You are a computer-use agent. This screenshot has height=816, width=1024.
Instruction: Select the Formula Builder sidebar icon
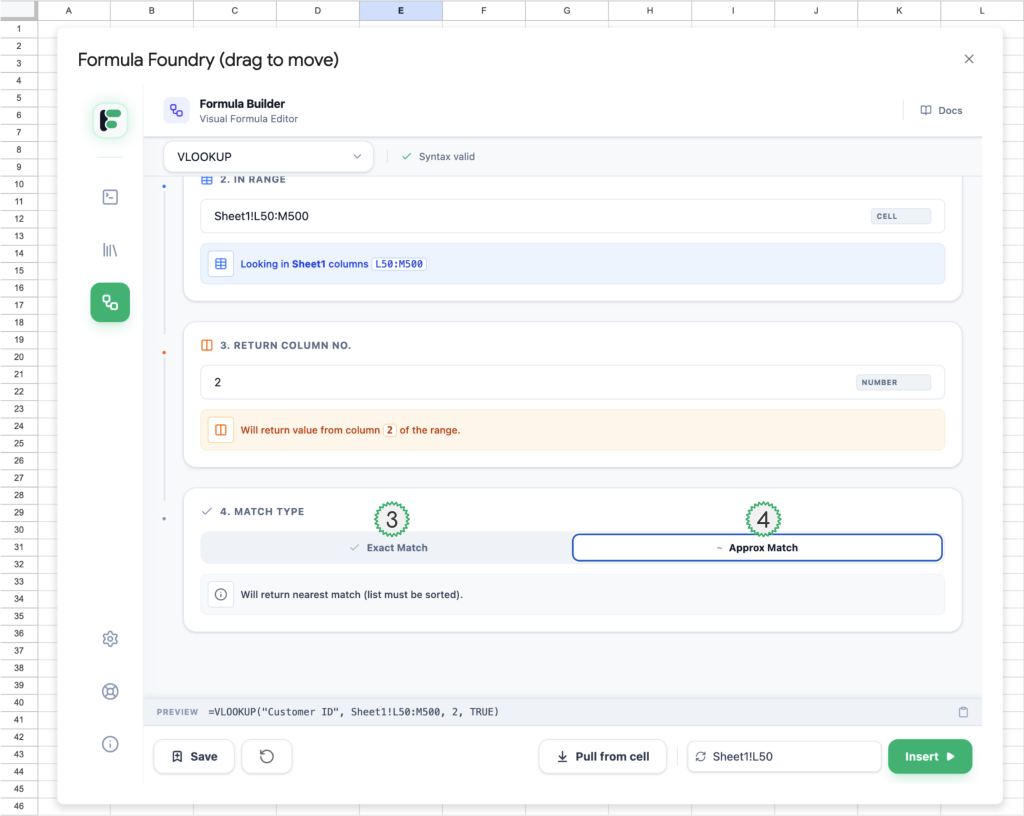click(x=110, y=302)
